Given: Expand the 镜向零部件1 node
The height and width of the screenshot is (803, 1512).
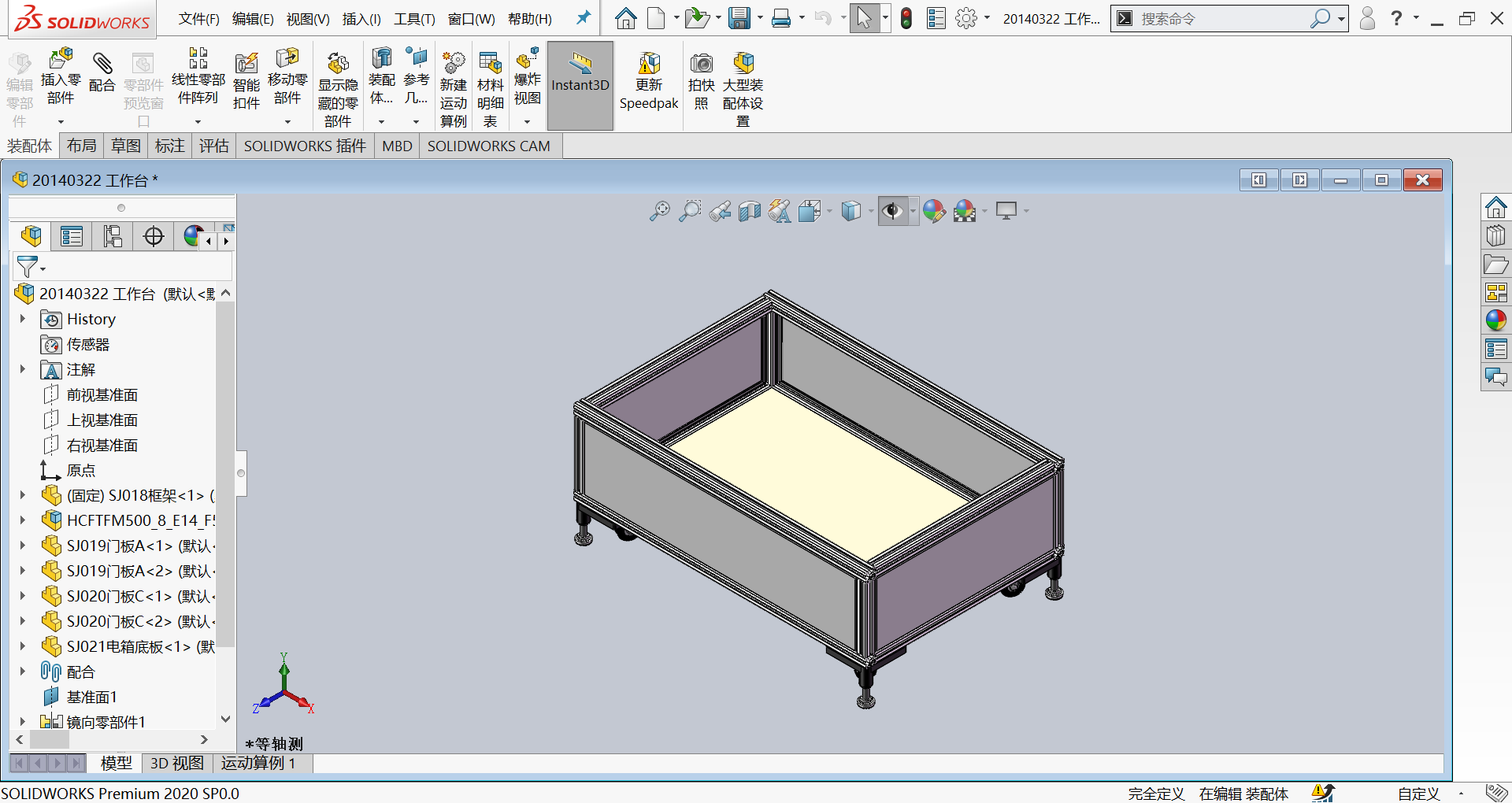Looking at the screenshot, I should click(x=23, y=722).
